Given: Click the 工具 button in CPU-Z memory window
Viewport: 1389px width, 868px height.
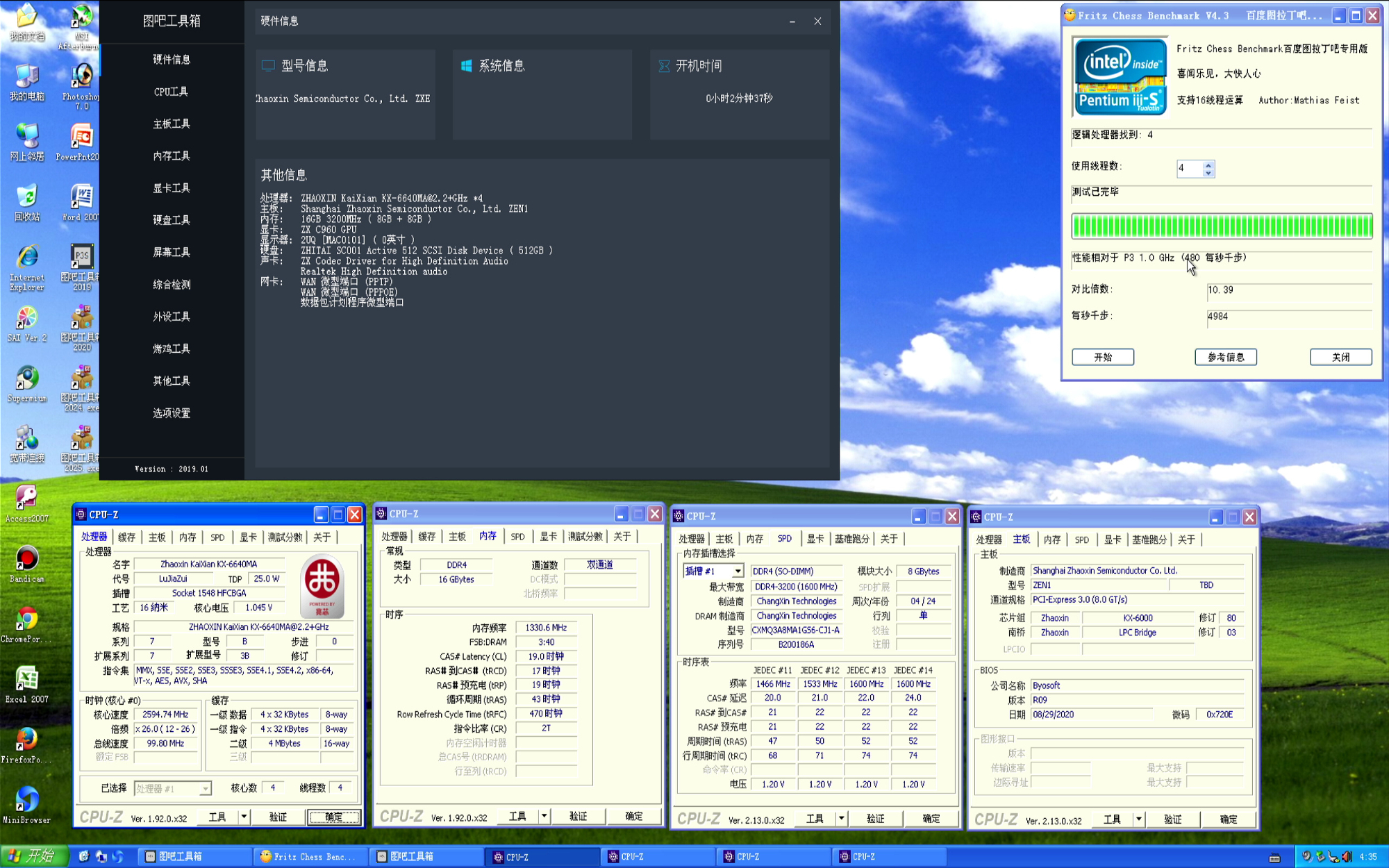Looking at the screenshot, I should (518, 816).
